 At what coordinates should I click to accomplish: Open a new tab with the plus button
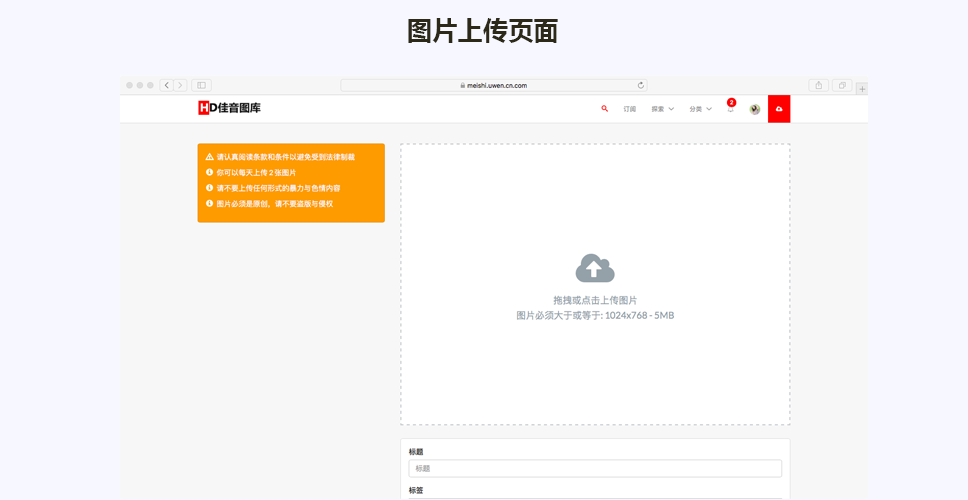coord(862,88)
